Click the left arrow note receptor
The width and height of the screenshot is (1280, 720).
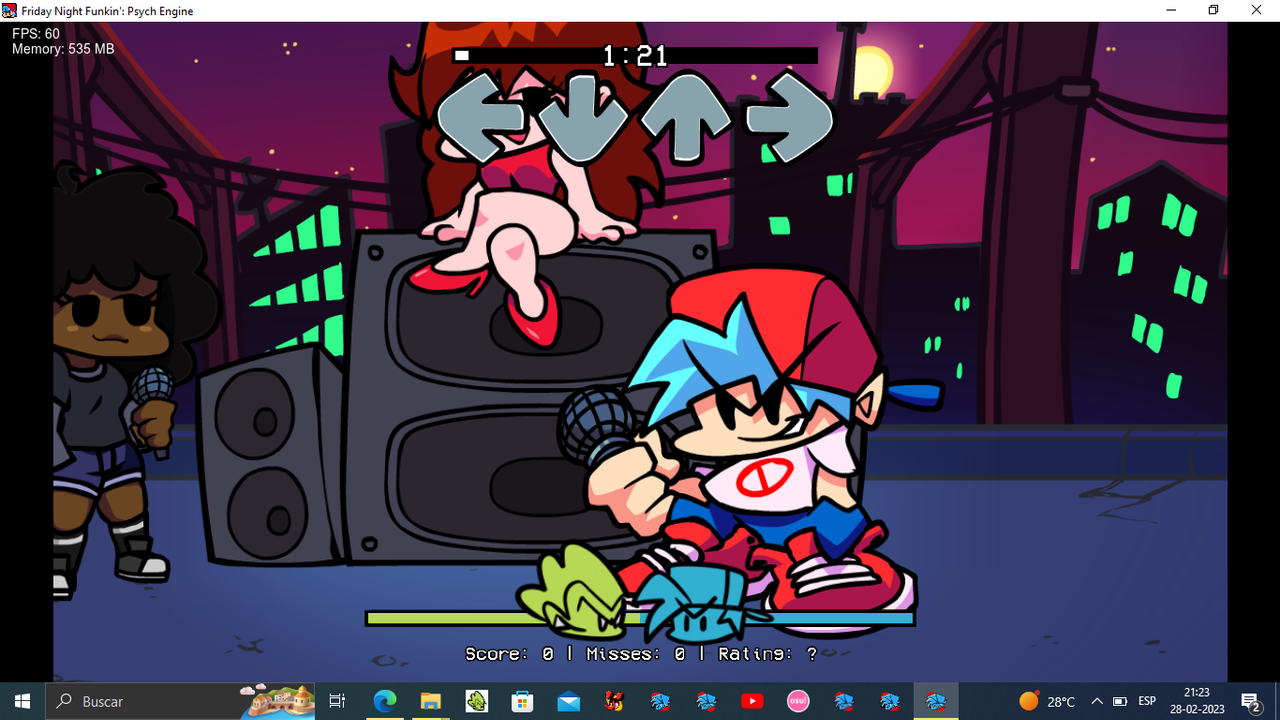pyautogui.click(x=481, y=117)
